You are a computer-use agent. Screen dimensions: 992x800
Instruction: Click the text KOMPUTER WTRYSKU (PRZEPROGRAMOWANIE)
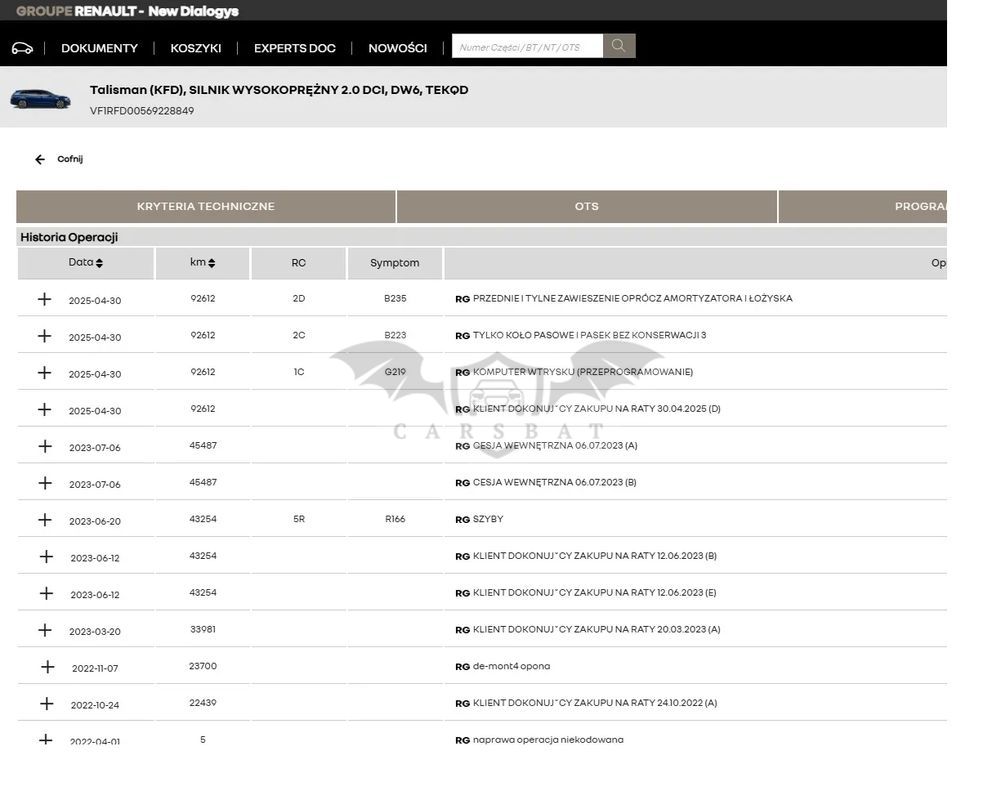click(583, 372)
